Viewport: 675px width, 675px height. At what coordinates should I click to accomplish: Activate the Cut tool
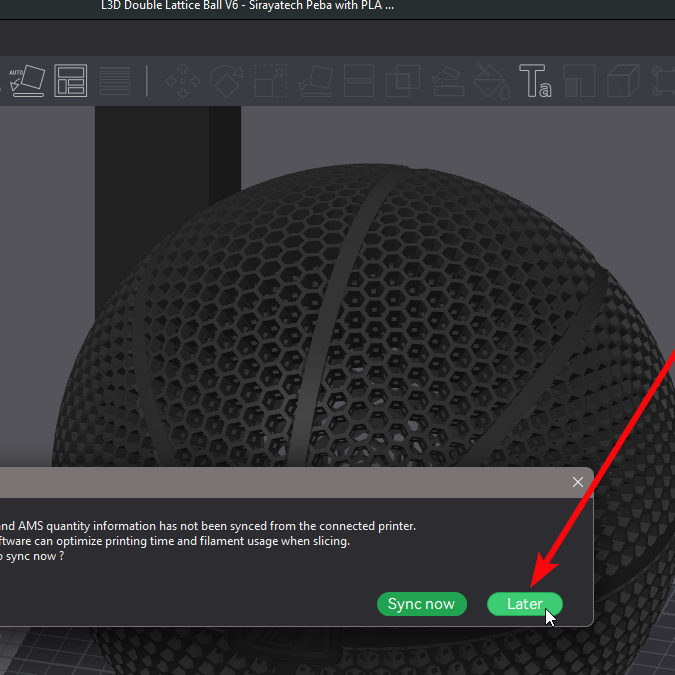pyautogui.click(x=359, y=81)
